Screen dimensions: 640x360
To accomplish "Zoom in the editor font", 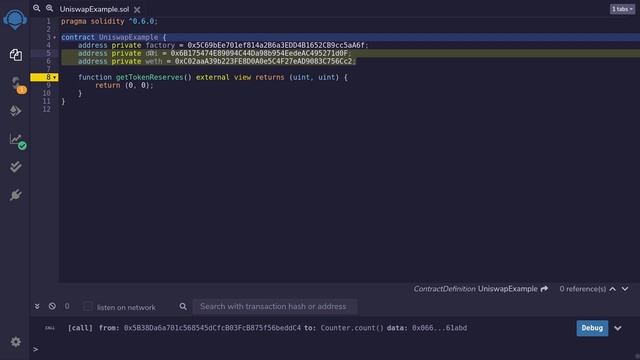I will coord(49,8).
